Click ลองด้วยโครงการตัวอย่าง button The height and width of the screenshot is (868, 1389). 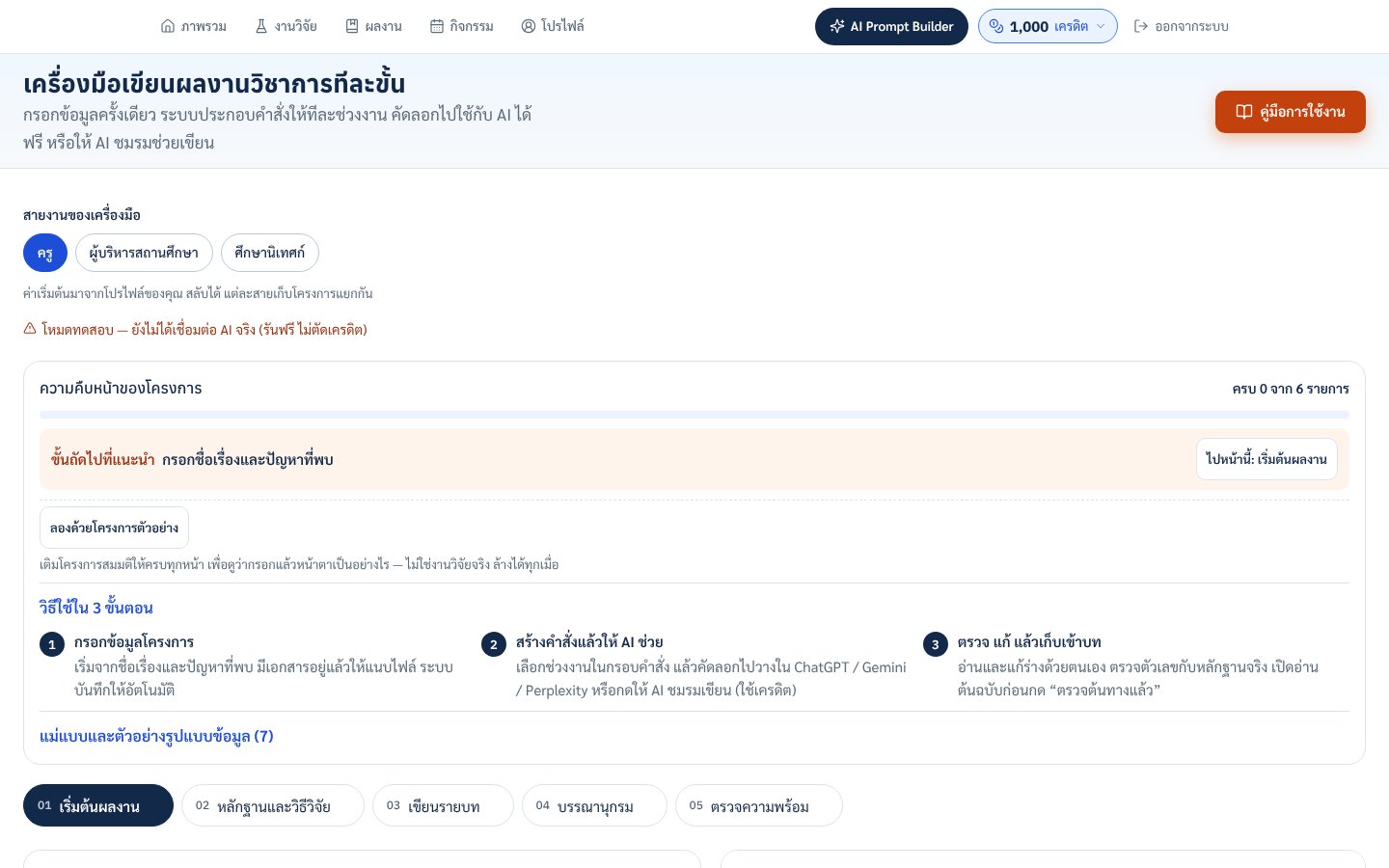[x=114, y=528]
